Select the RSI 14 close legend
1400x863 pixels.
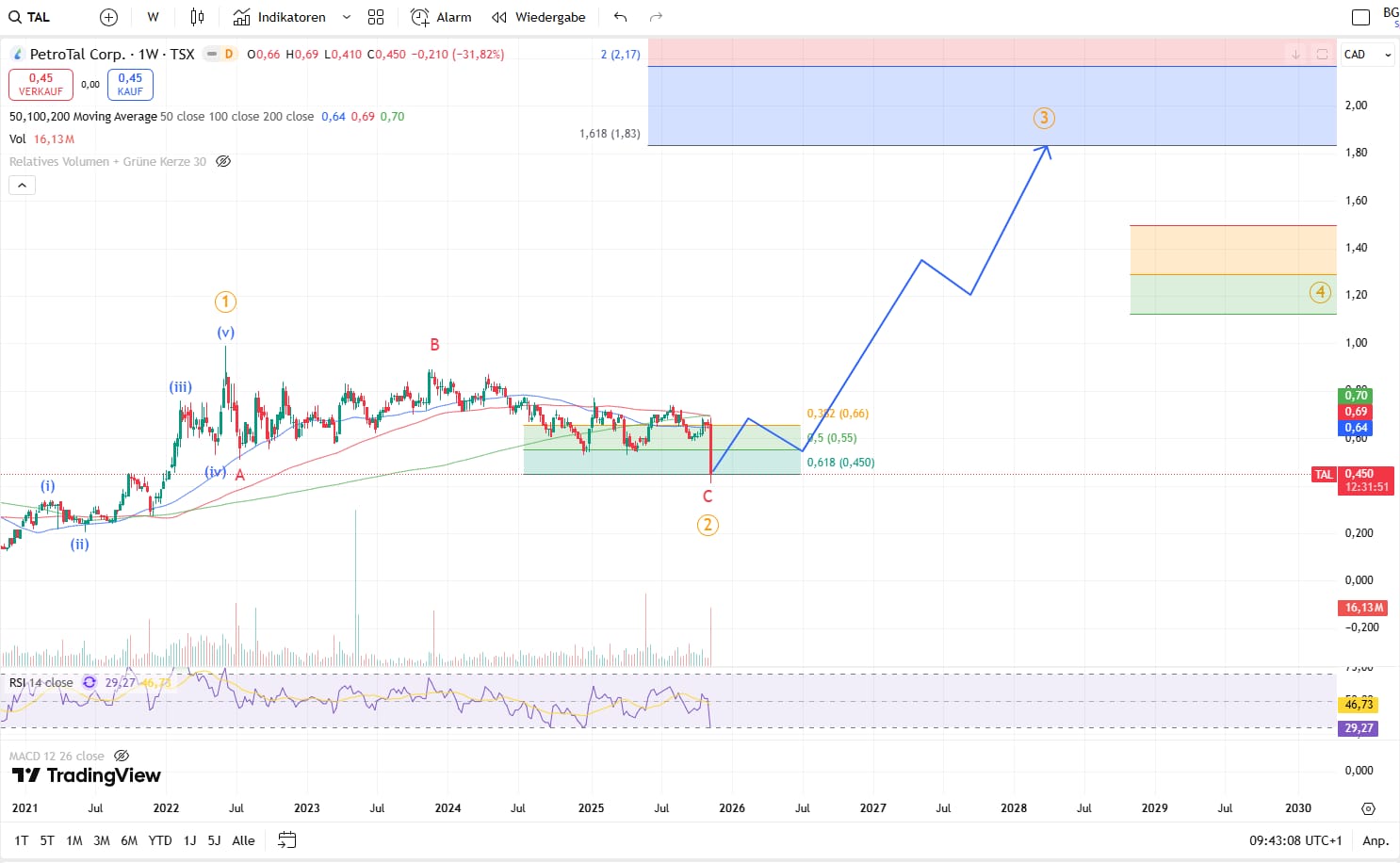[x=41, y=682]
